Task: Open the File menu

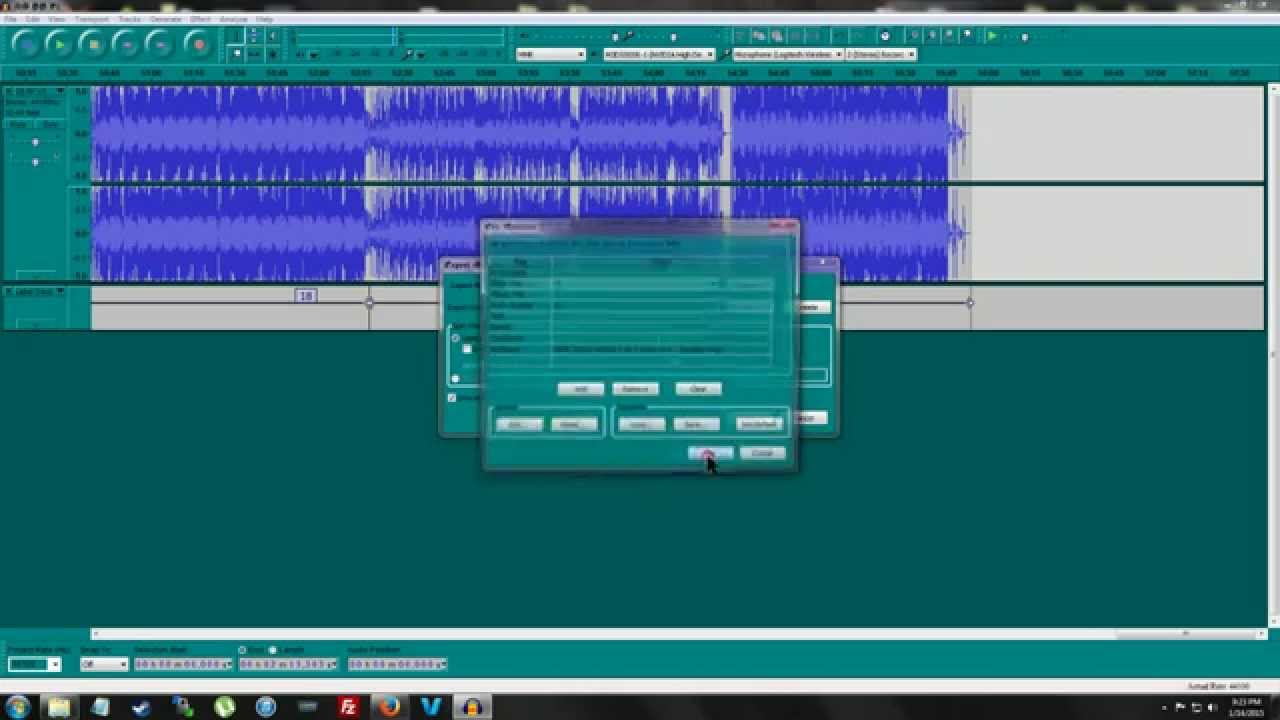Action: (10, 19)
